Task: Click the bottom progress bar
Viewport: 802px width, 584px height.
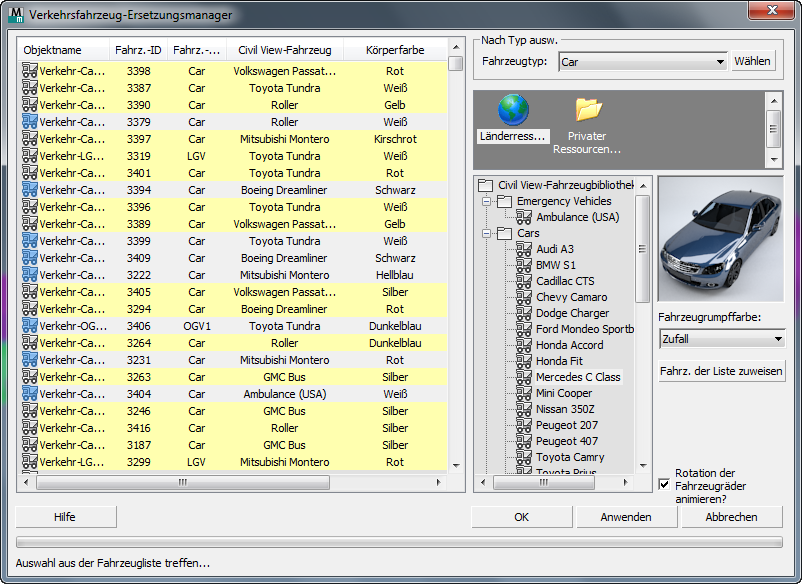Action: [x=399, y=542]
